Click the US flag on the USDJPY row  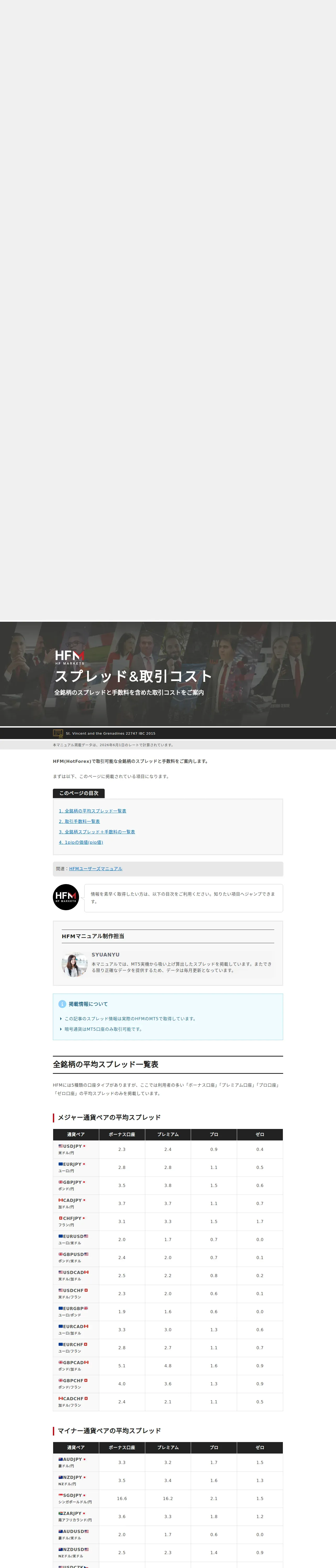point(61,1146)
